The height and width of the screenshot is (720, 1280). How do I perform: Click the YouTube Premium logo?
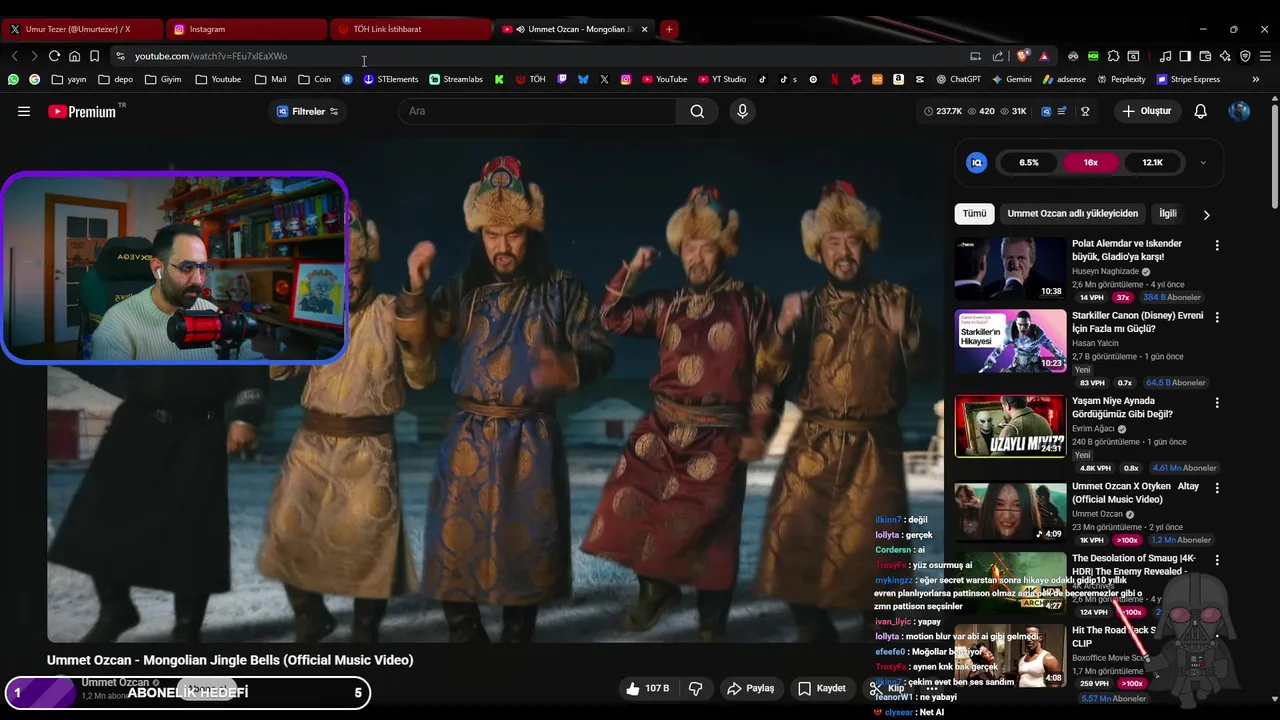click(82, 111)
